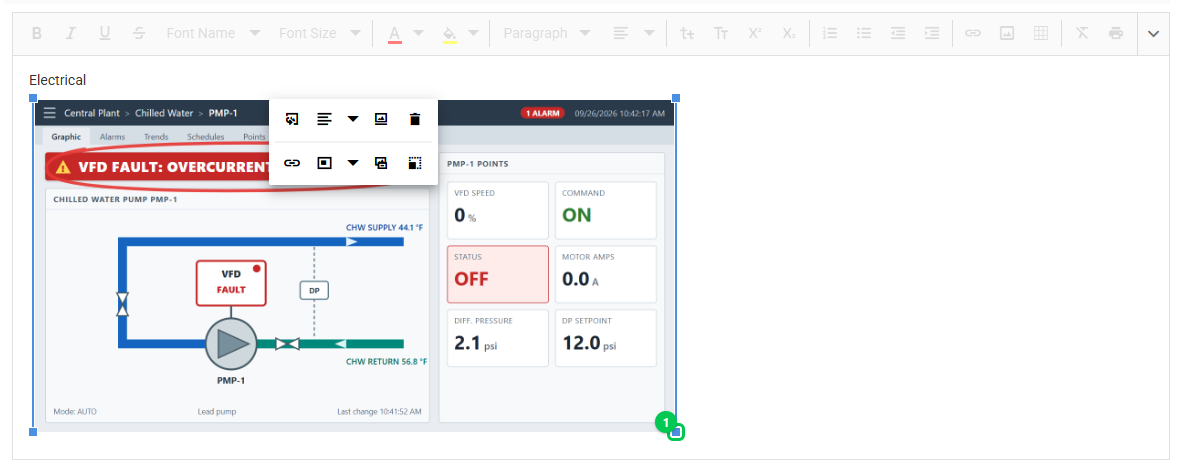Expand the toolbar with the chevron button
The height and width of the screenshot is (476, 1182).
[1153, 33]
